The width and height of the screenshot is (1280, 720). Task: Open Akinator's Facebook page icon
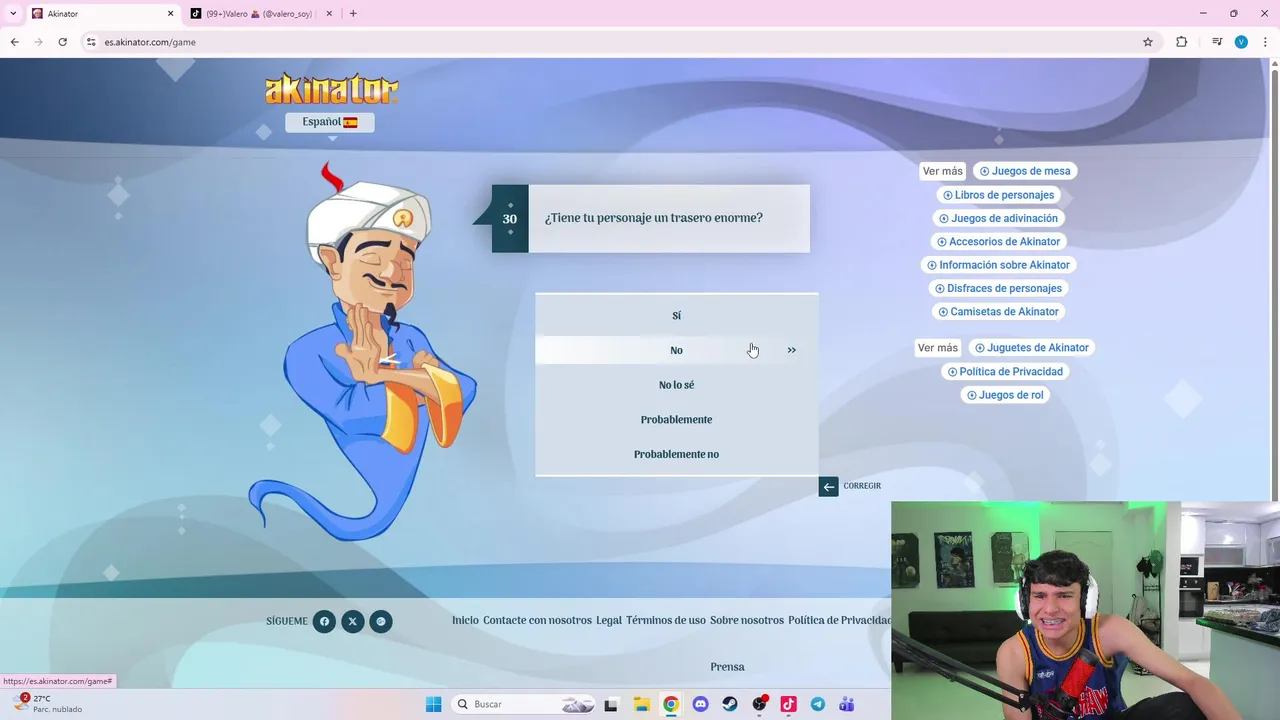[x=324, y=622]
